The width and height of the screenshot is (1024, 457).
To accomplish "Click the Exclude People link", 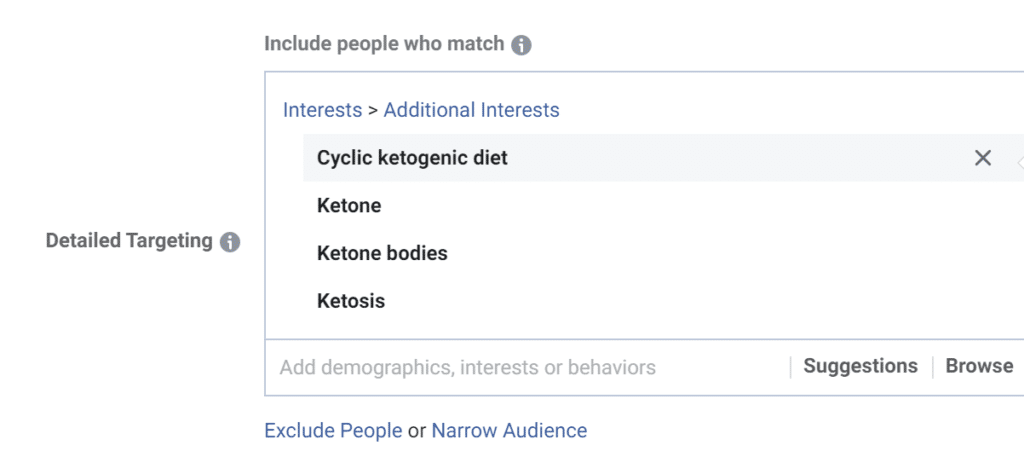I will [332, 431].
